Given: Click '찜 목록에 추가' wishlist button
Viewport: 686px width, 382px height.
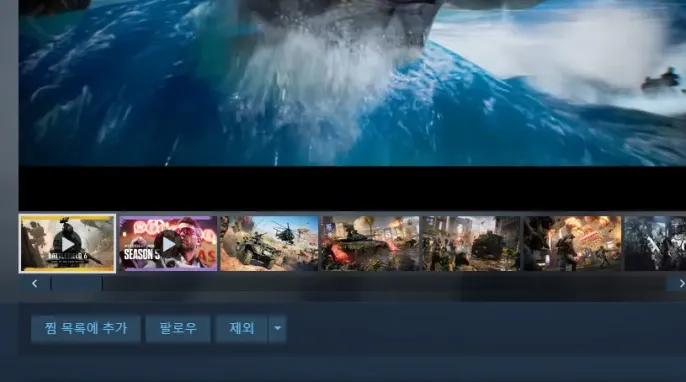Looking at the screenshot, I should point(86,328).
